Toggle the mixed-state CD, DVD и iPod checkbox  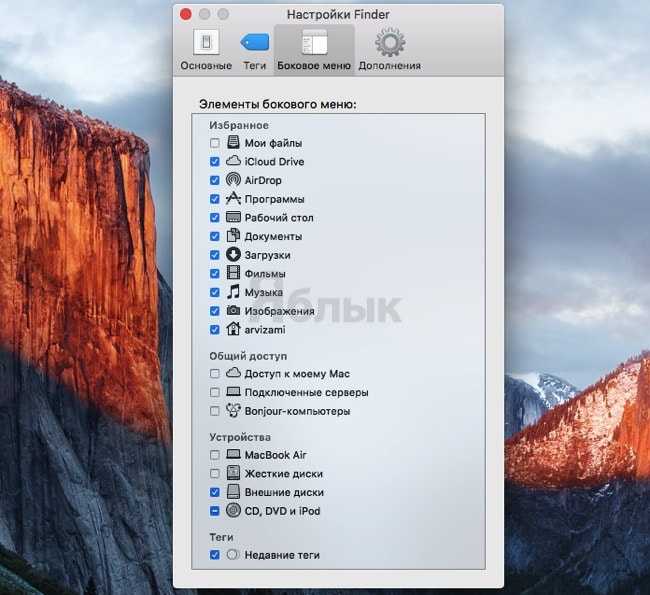pos(215,511)
